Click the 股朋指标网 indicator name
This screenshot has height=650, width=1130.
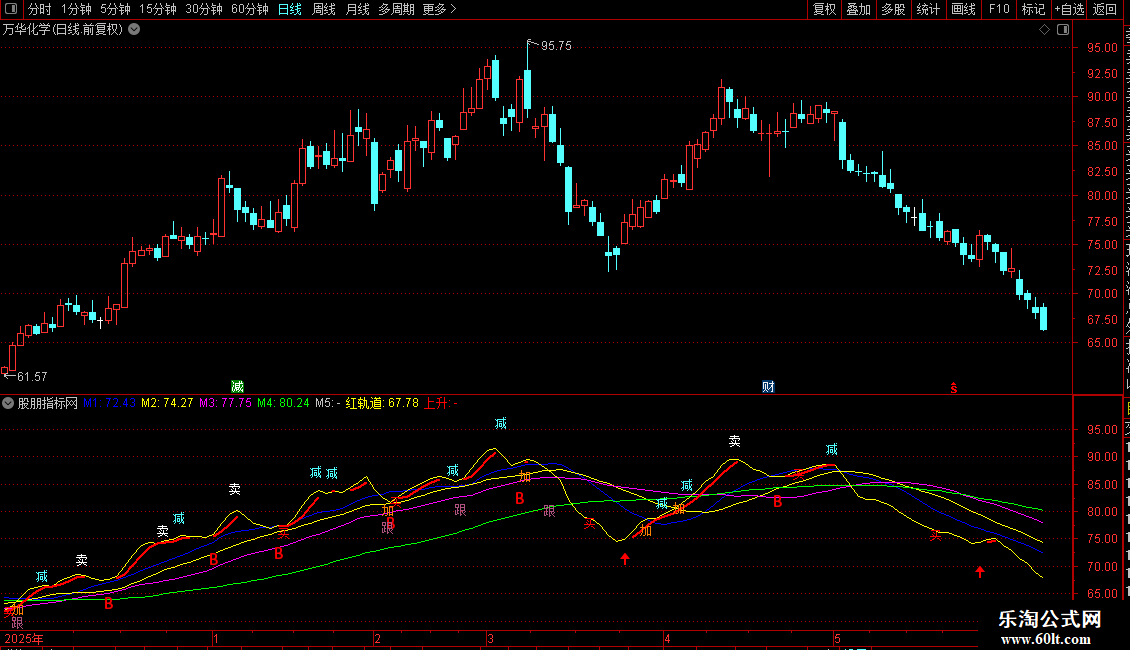tap(48, 404)
